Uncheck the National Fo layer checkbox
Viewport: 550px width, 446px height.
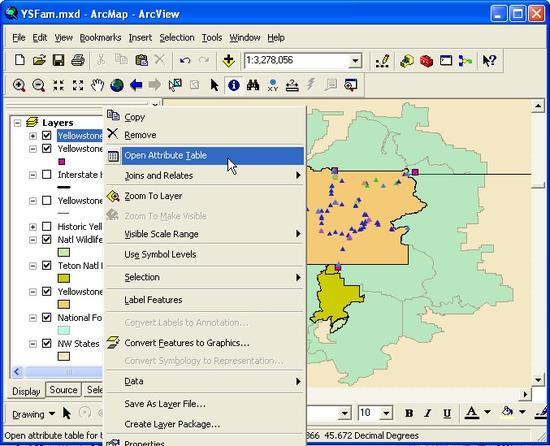point(47,317)
